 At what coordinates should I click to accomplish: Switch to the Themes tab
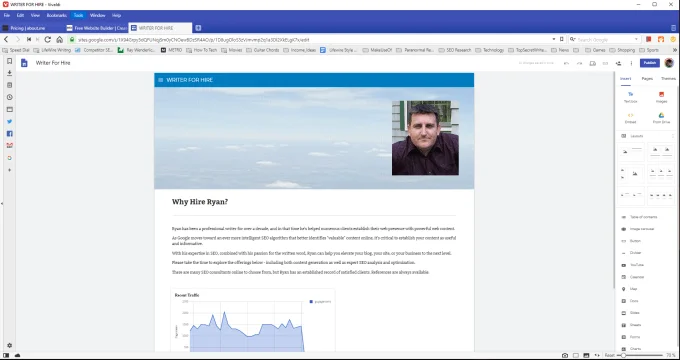[x=668, y=79]
